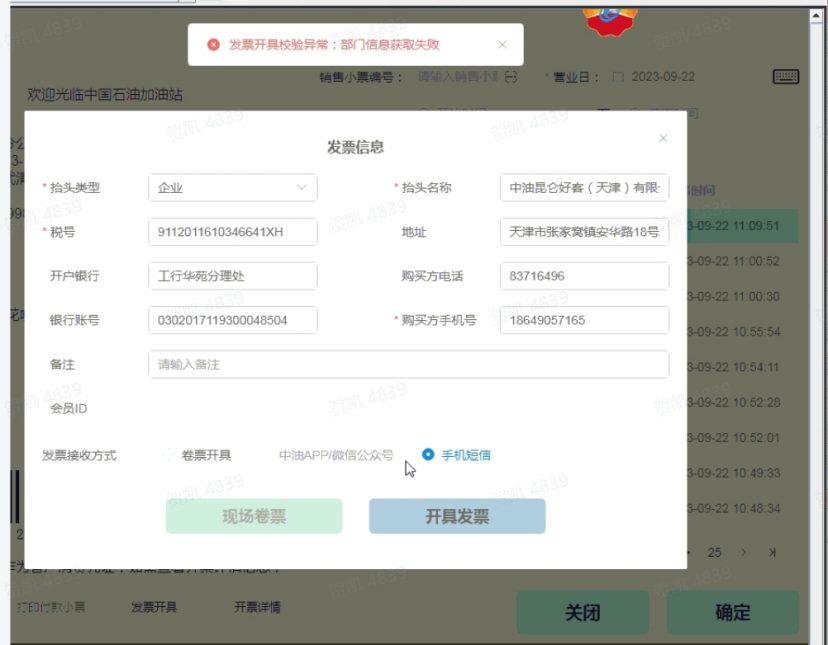Screen dimensions: 828x645
Task: Click the scan icon beside receipt number field
Action: 511,77
